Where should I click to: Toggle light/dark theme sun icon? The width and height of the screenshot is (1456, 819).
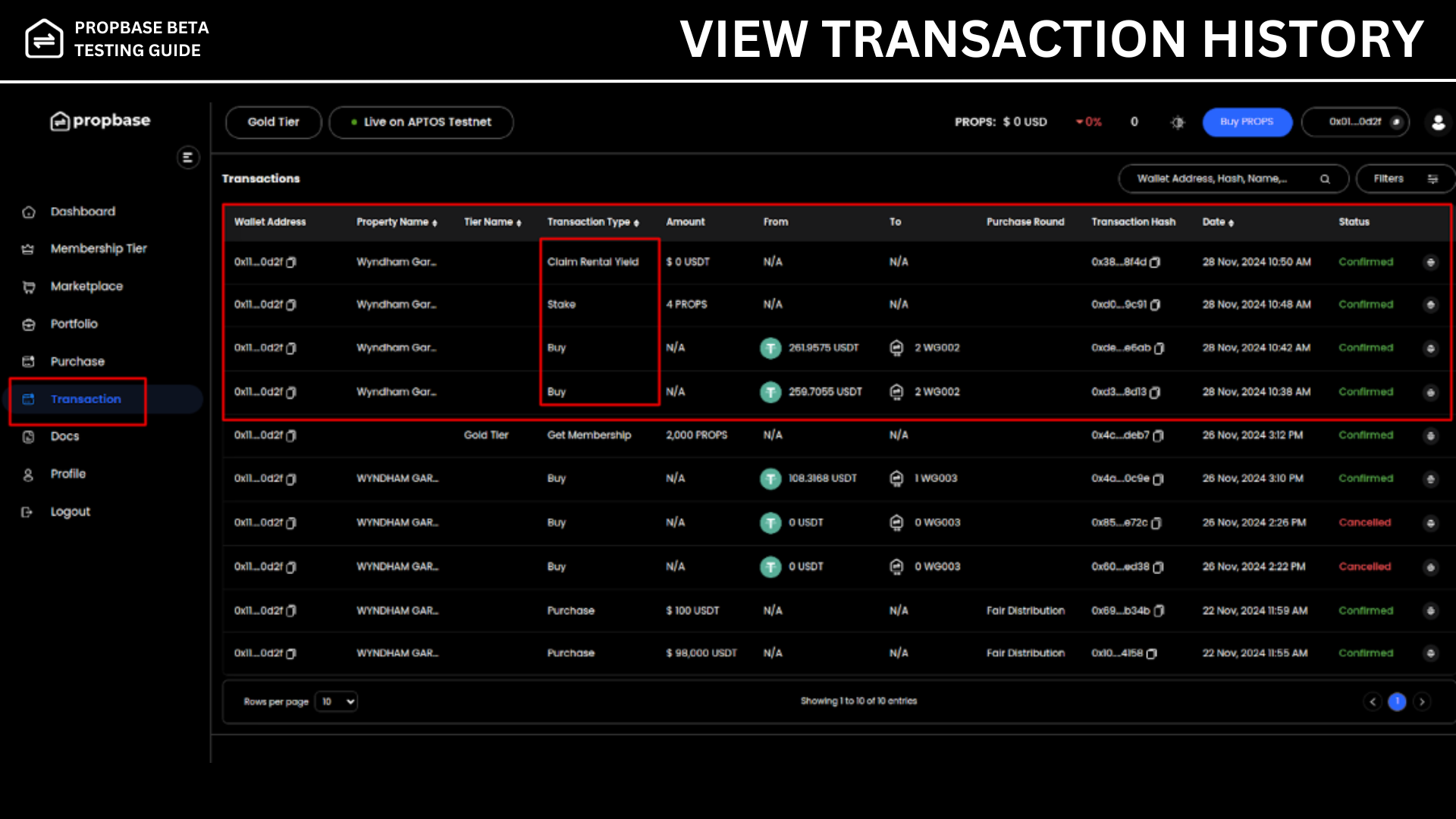point(1177,122)
